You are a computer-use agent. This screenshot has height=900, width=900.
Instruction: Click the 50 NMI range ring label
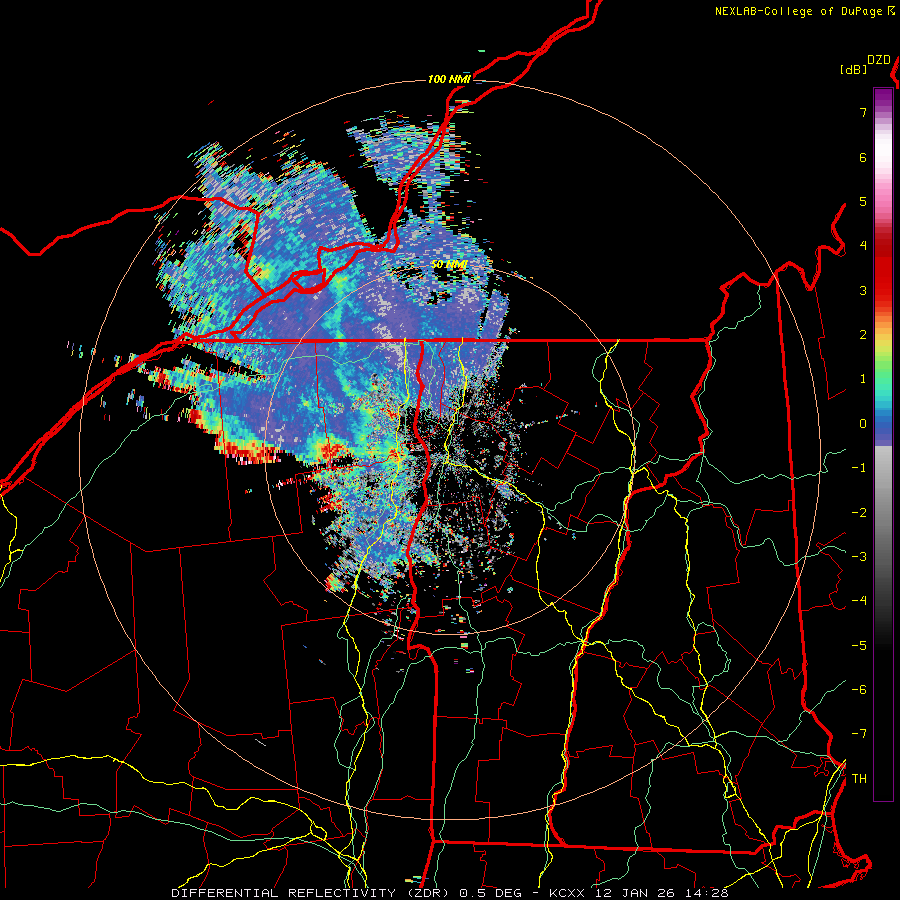tap(449, 265)
